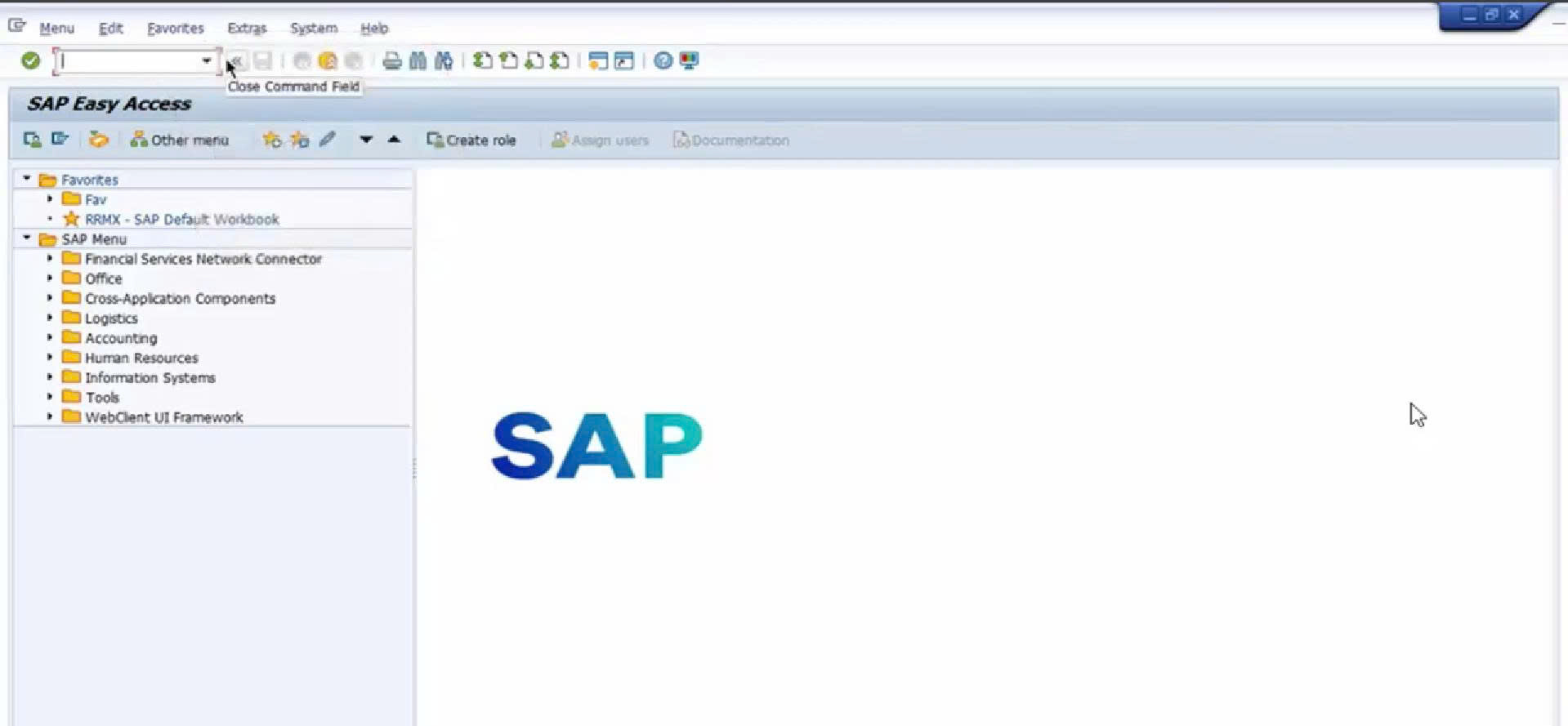Expand the Logistics folder arrow
The height and width of the screenshot is (726, 1568).
pos(50,317)
